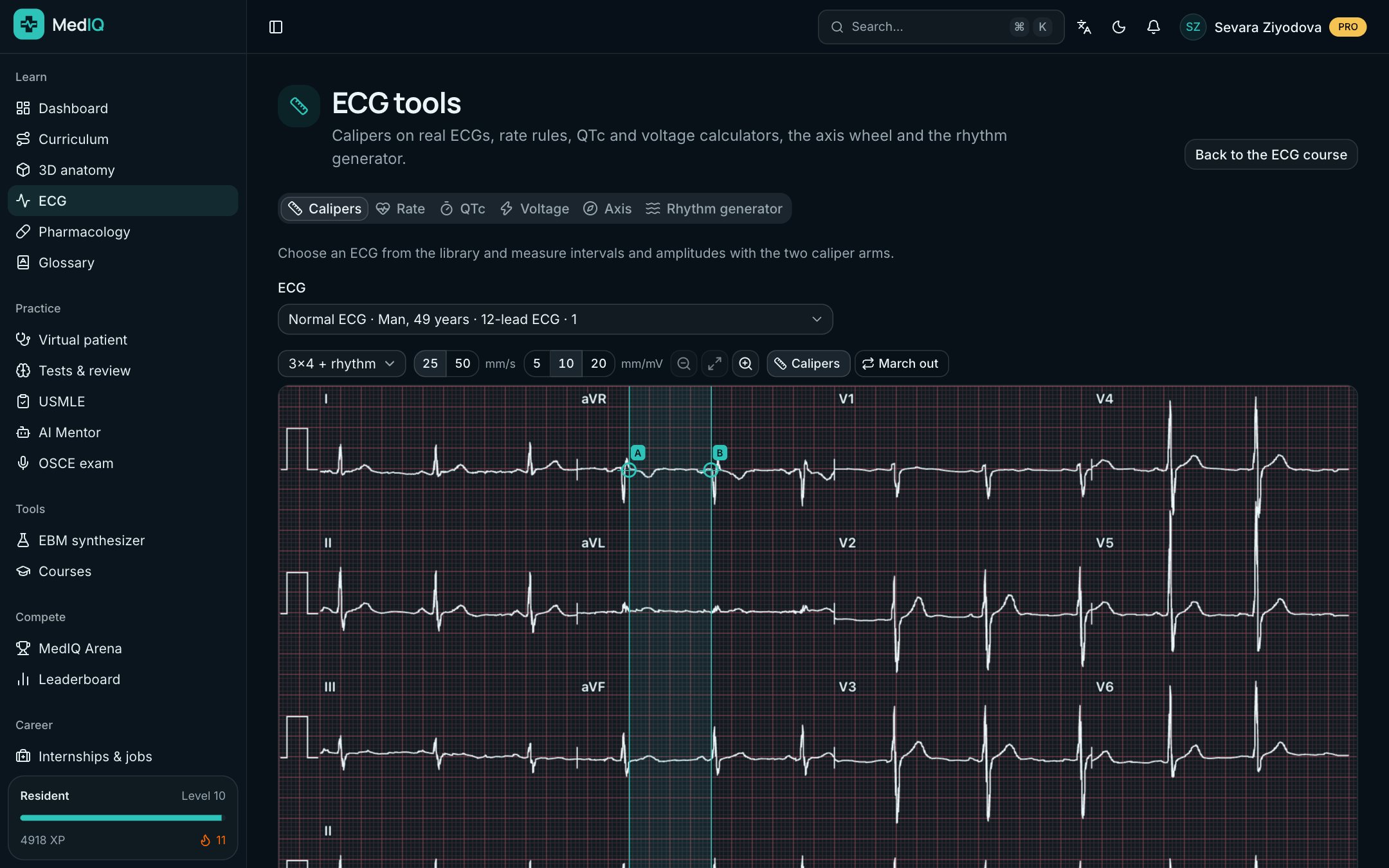Open Curriculum in the sidebar
Screen dimensions: 1389x868
point(123,139)
